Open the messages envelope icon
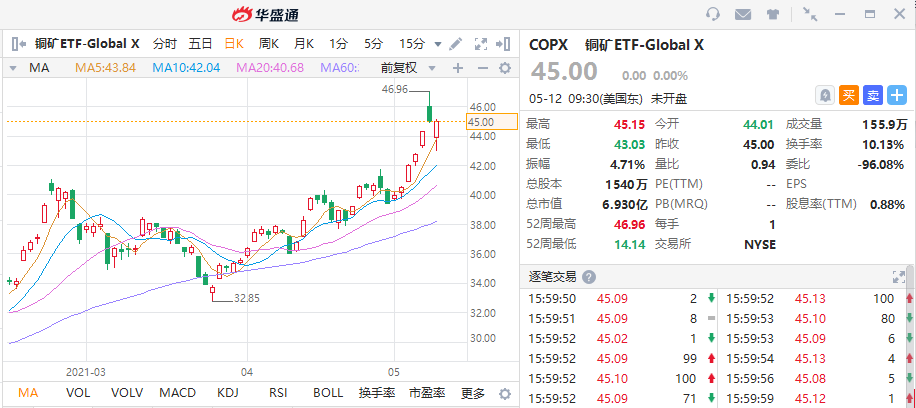Viewport: 916px width, 408px height. [x=743, y=14]
